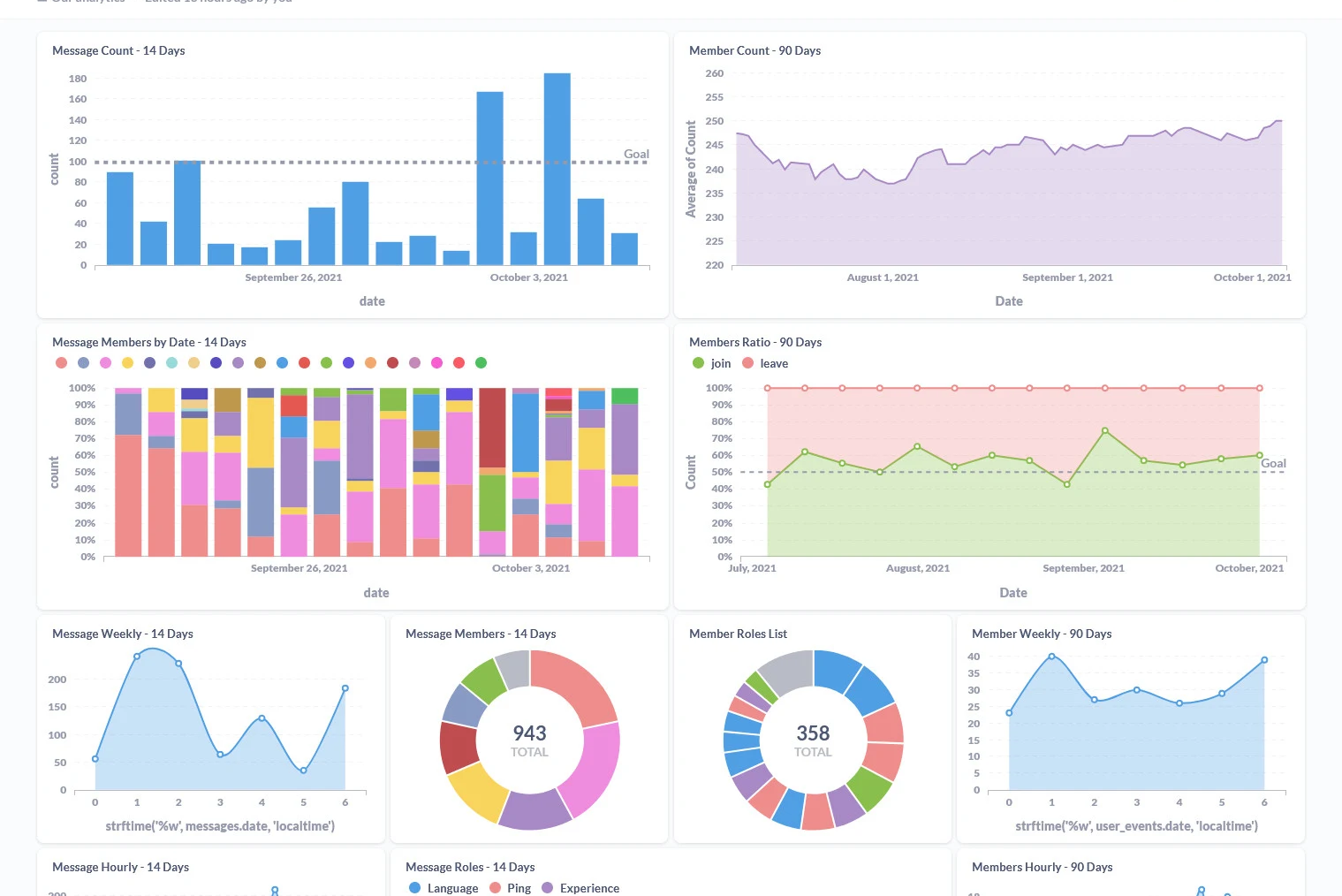Click the Message Count bar touching the goal line

[x=187, y=213]
